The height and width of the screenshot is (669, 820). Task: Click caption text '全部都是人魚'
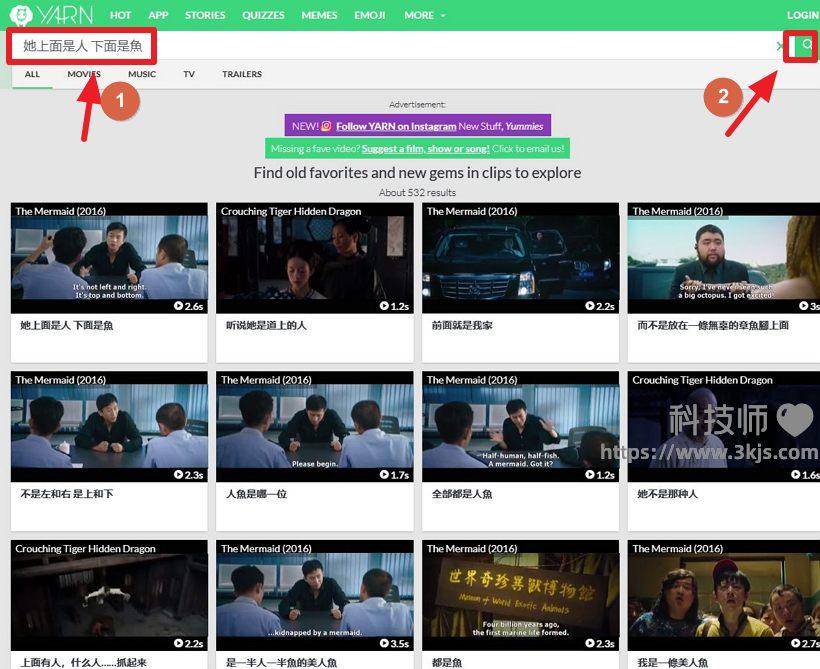click(x=462, y=494)
